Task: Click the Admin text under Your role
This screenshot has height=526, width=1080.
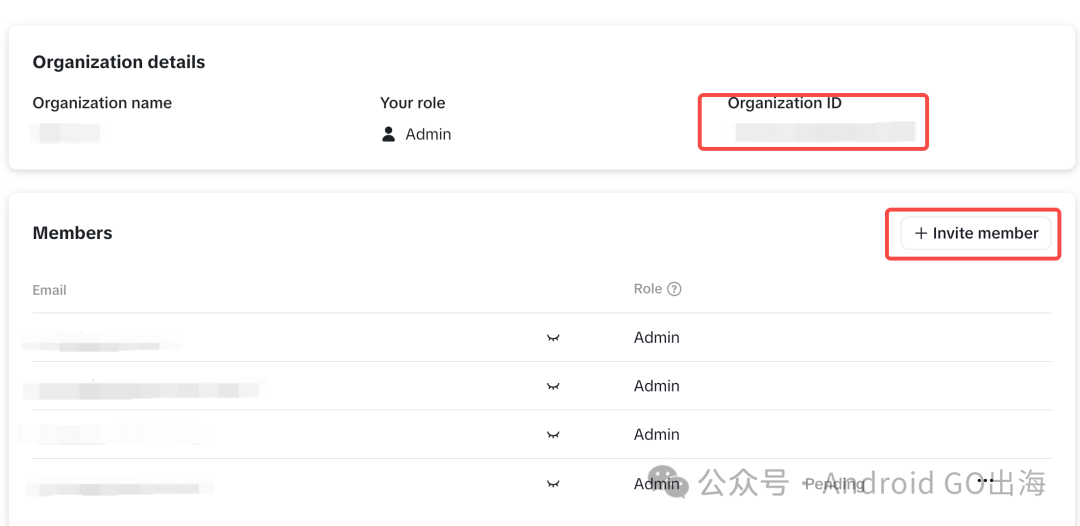Action: pos(428,134)
